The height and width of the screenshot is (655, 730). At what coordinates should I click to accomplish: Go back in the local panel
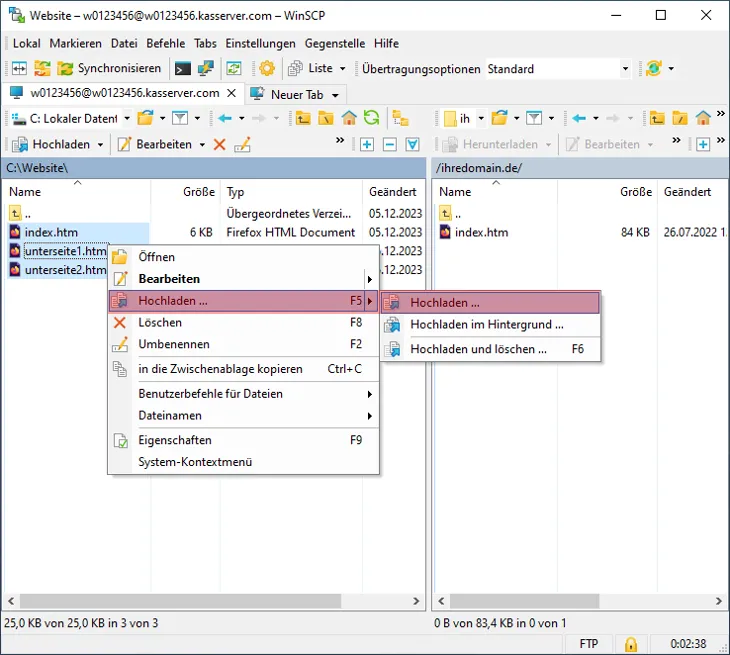click(x=225, y=118)
